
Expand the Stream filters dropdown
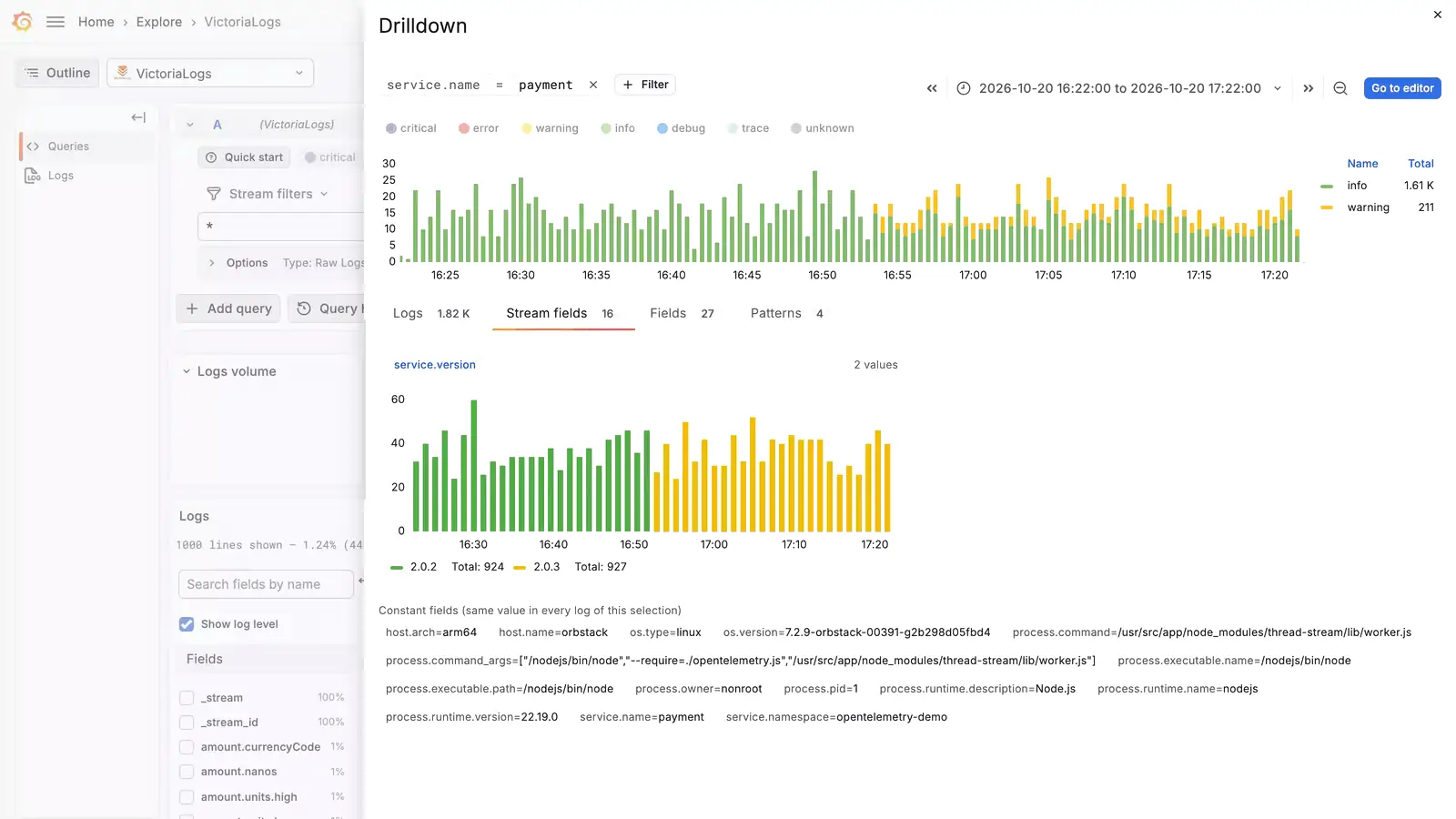coord(324,194)
